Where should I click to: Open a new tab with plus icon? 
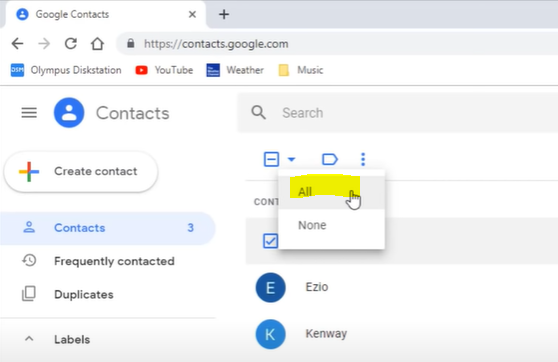[224, 14]
